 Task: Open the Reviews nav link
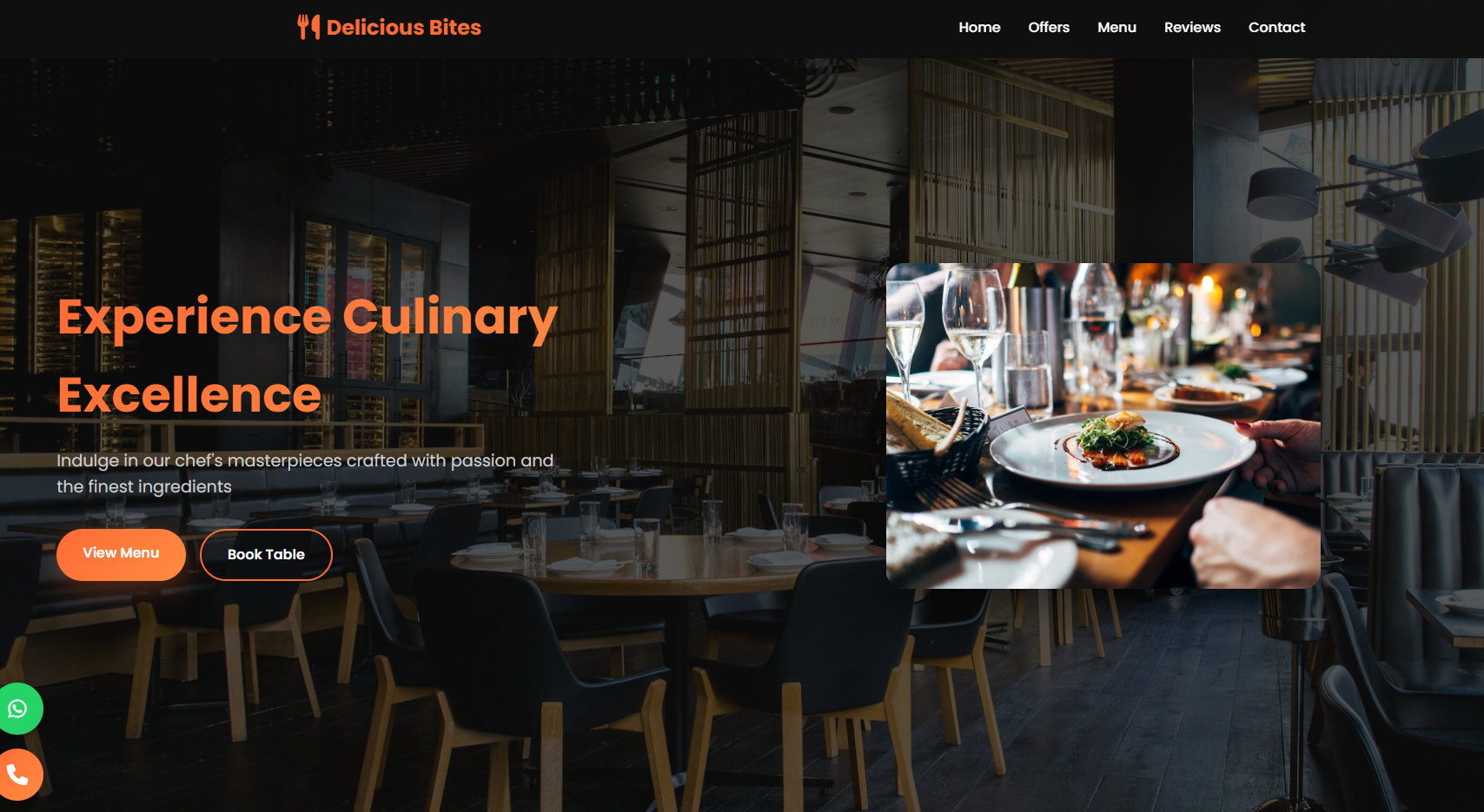[x=1192, y=27]
